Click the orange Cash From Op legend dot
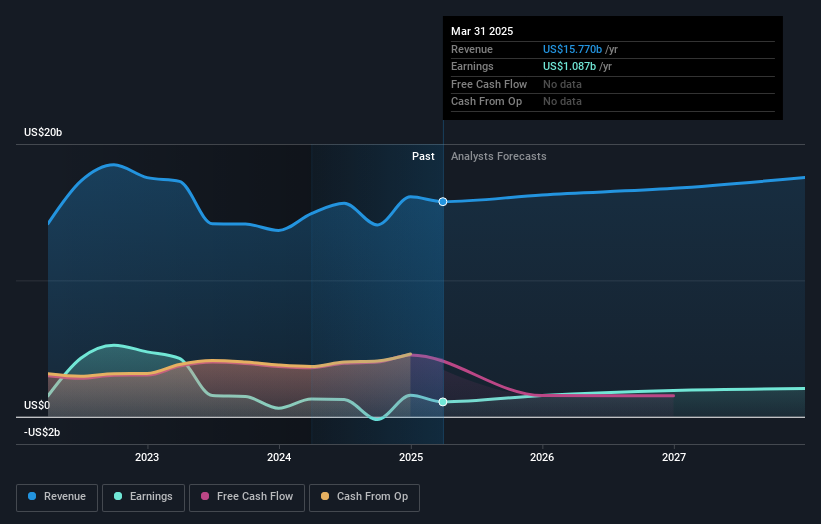The image size is (821, 524). 325,496
